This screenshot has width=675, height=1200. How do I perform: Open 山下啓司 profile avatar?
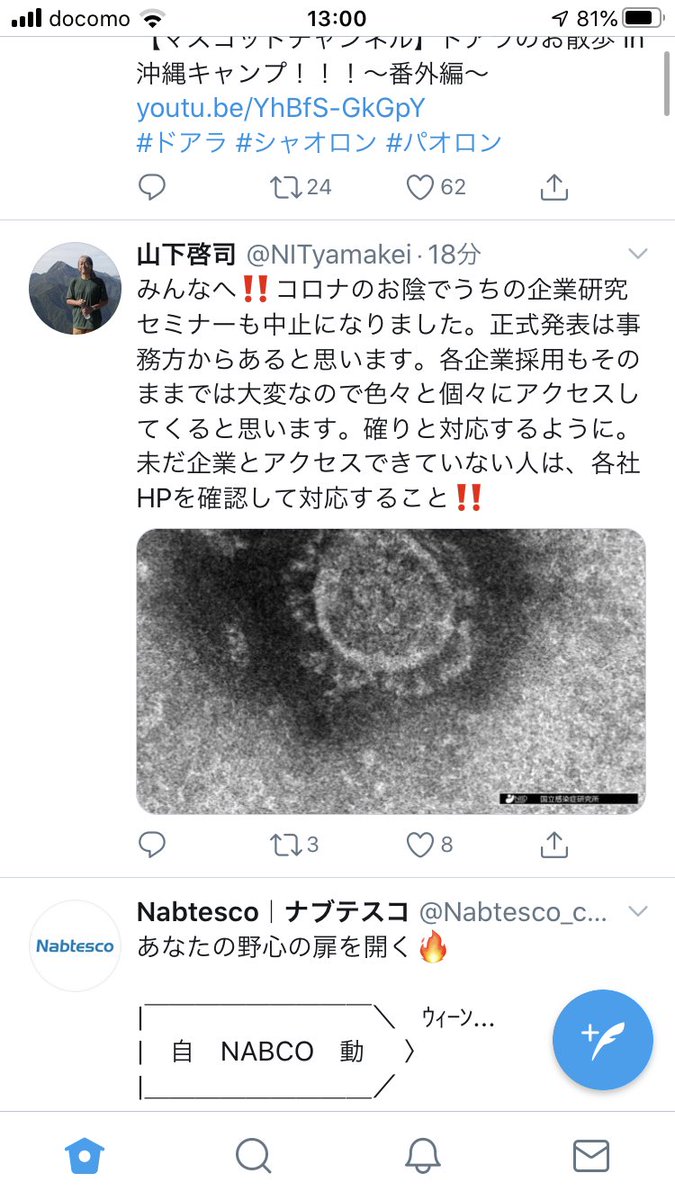tap(76, 288)
